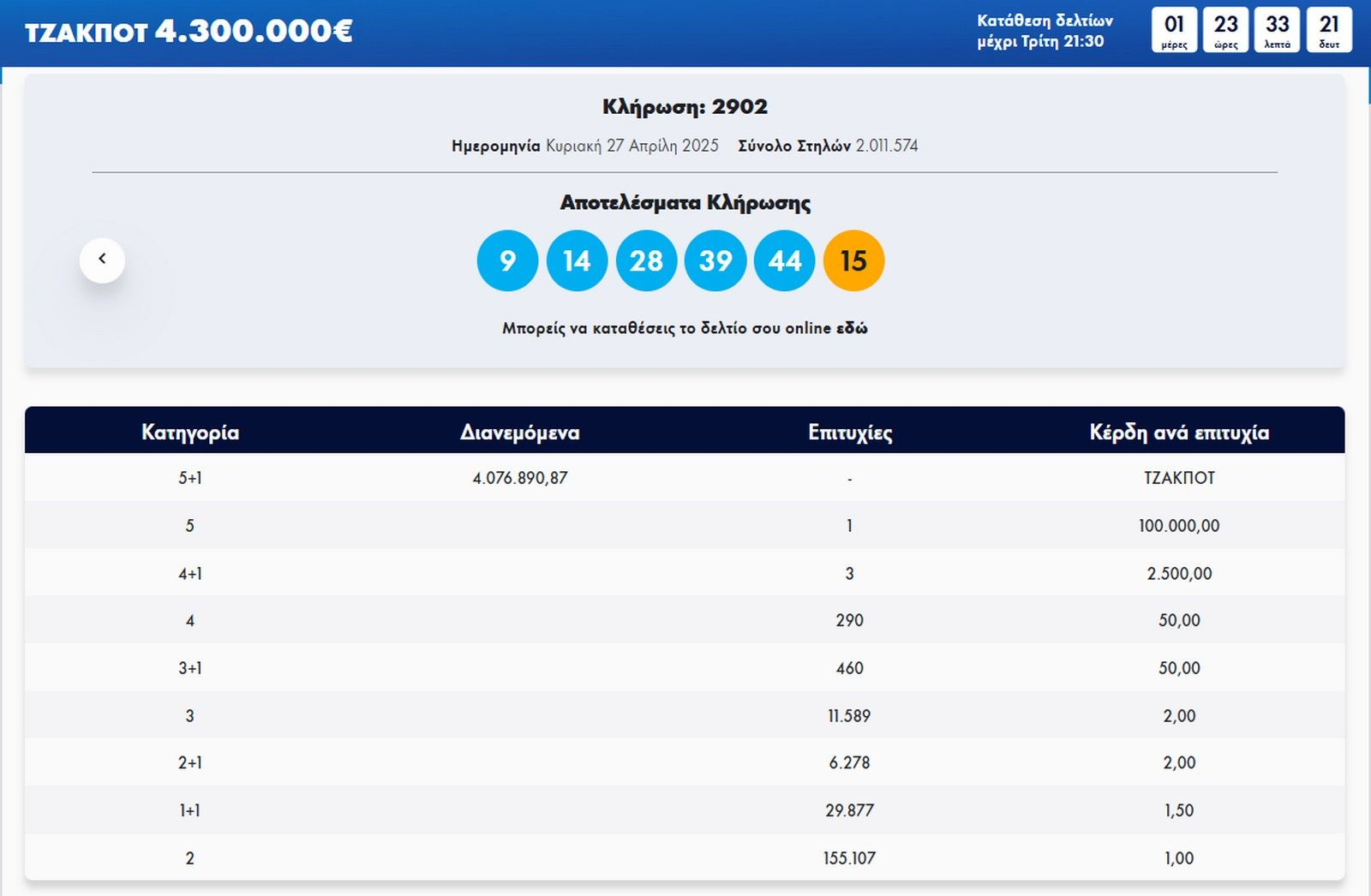Viewport: 1371px width, 896px height.
Task: Click the seconds countdown box showing 21
Action: [x=1329, y=30]
